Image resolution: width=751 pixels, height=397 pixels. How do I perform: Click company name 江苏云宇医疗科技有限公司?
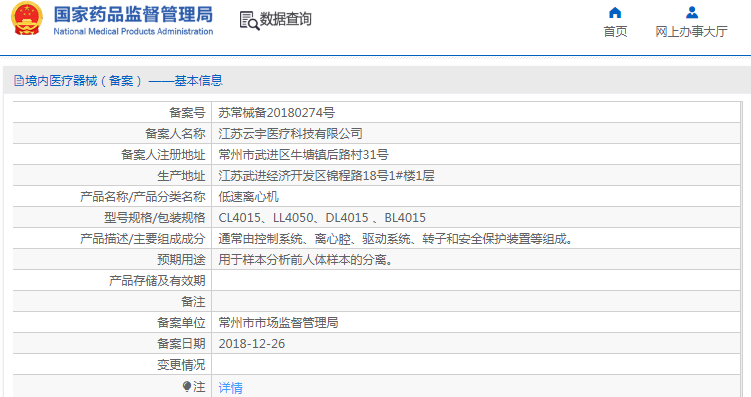(x=290, y=134)
